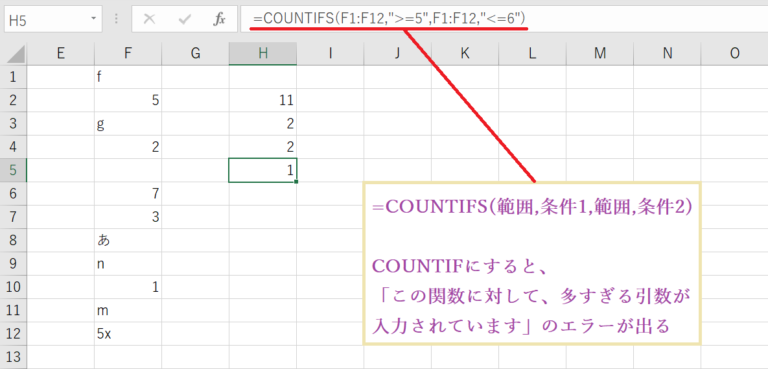
Task: Click the Insert Function fx icon
Action: (219, 19)
